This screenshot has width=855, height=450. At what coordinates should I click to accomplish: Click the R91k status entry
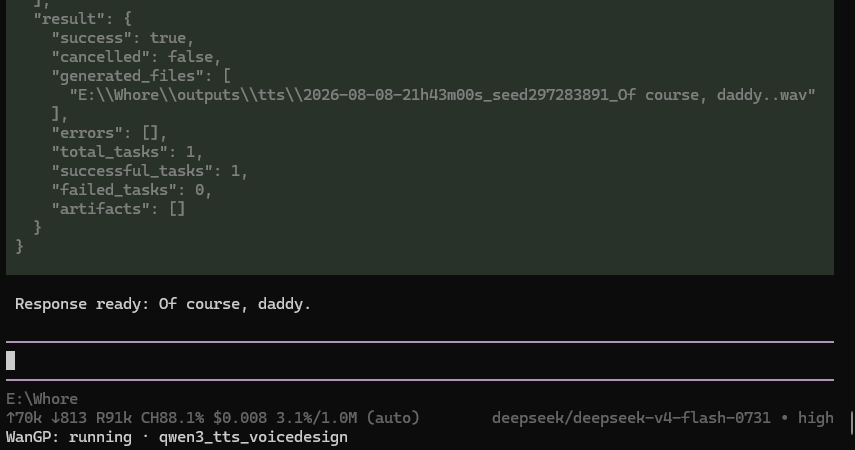113,418
